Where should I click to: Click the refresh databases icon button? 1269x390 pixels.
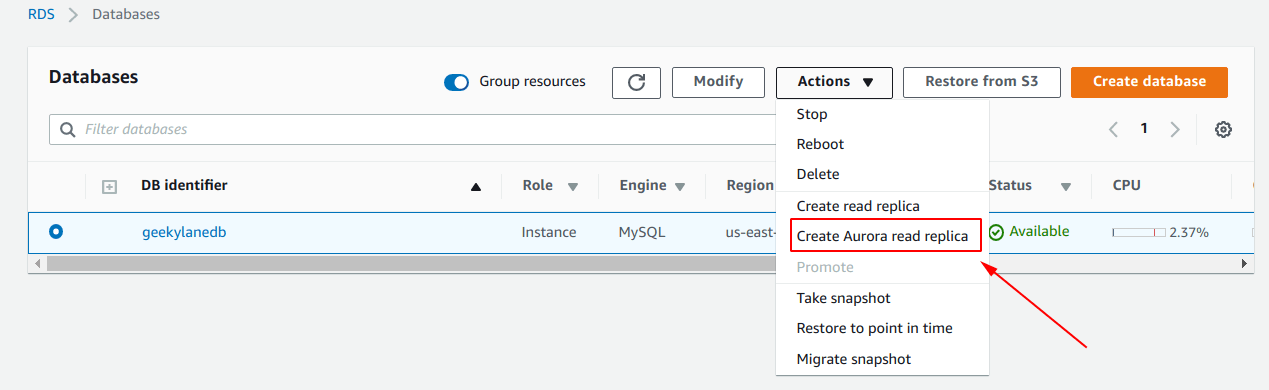[636, 82]
